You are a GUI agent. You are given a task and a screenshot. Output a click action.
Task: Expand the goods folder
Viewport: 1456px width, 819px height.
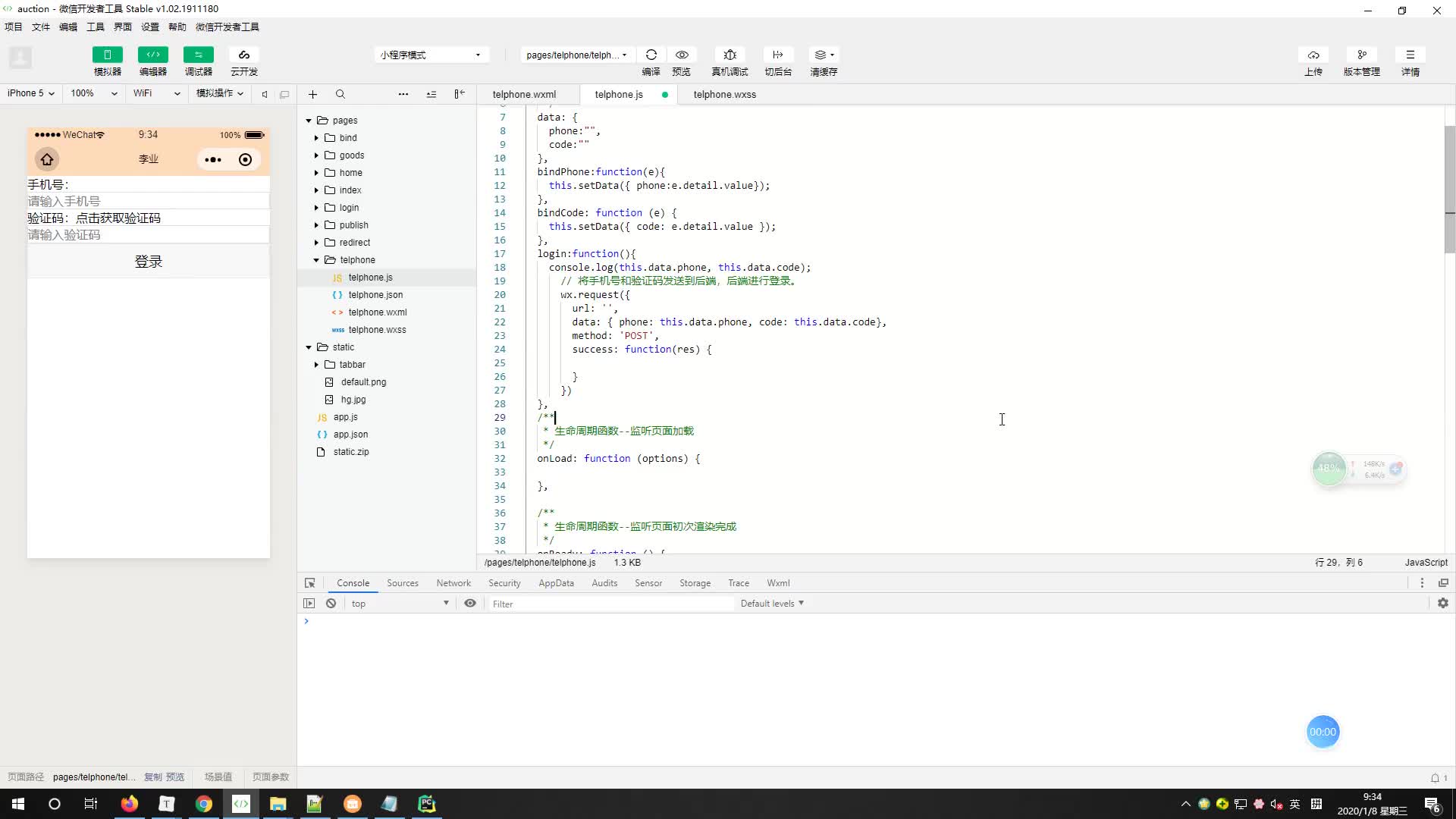tap(316, 155)
